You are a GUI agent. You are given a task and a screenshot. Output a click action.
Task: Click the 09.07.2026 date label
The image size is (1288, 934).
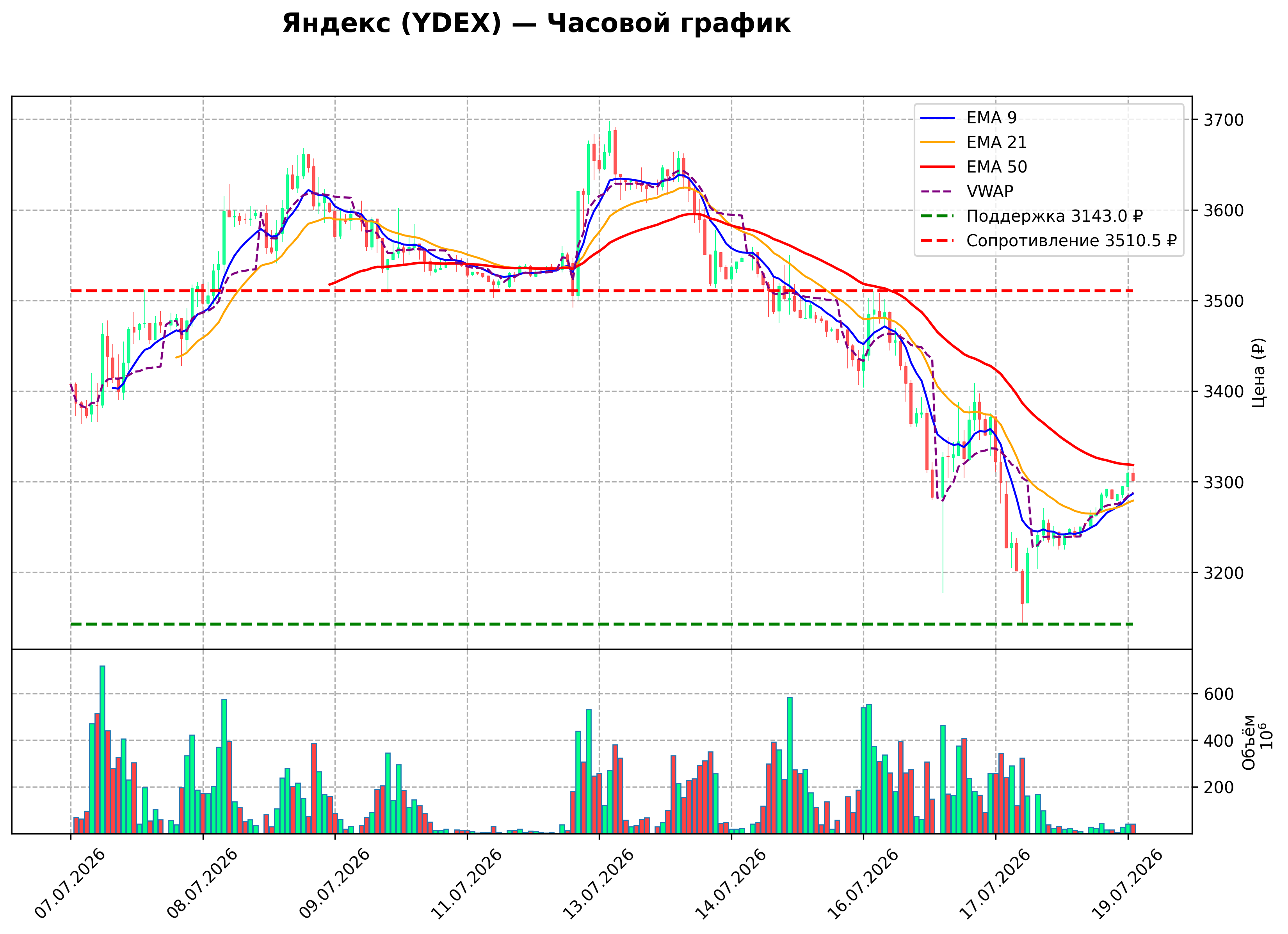coord(334,884)
